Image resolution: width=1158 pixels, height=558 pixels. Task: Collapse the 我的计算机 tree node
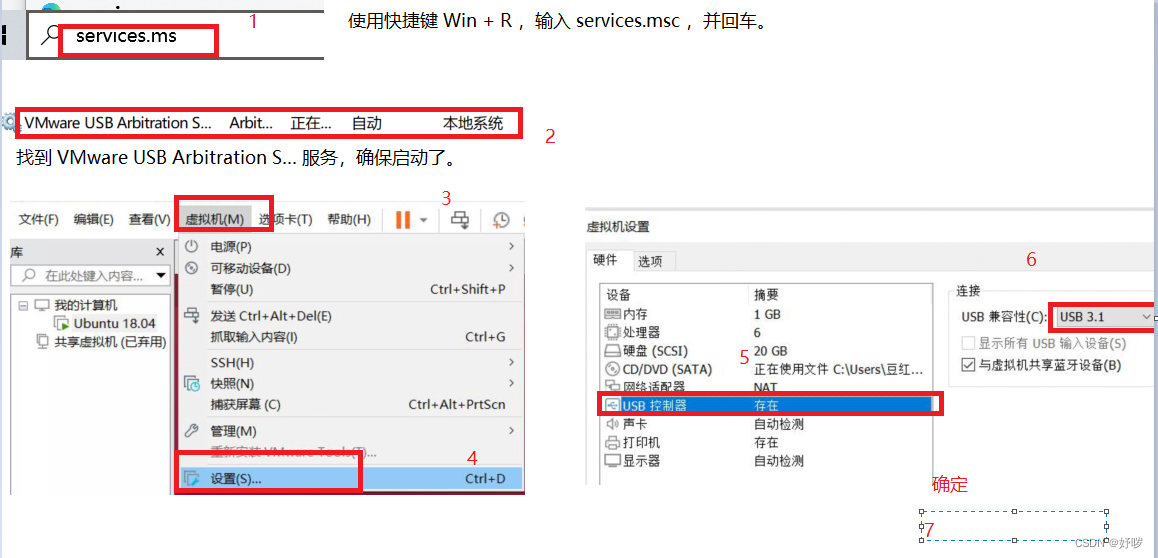23,306
